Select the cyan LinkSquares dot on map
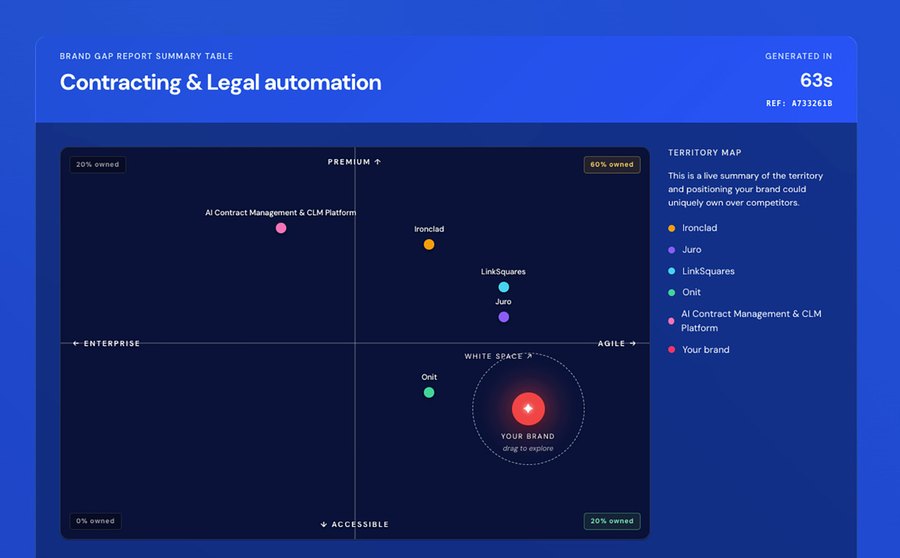The image size is (900, 558). pyautogui.click(x=503, y=287)
